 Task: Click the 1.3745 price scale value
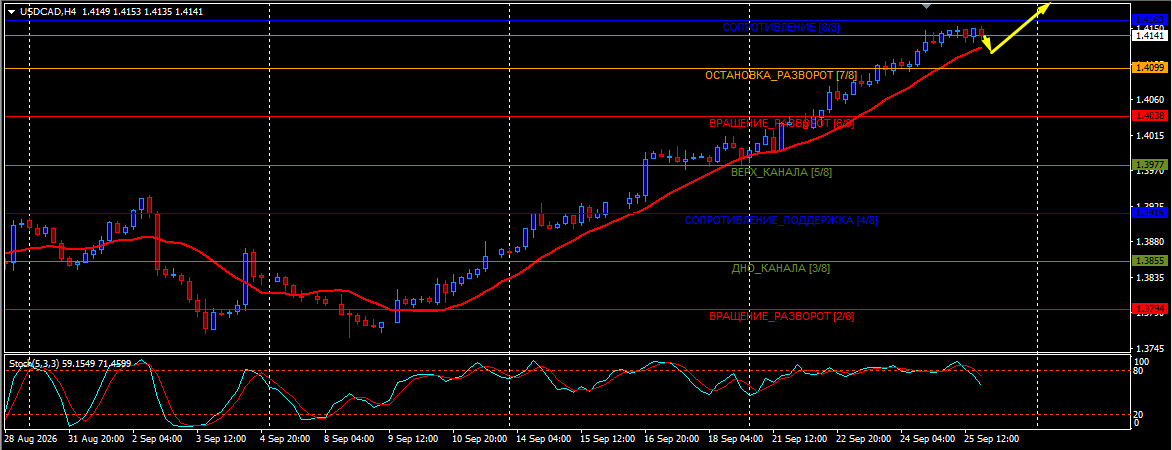[1150, 349]
